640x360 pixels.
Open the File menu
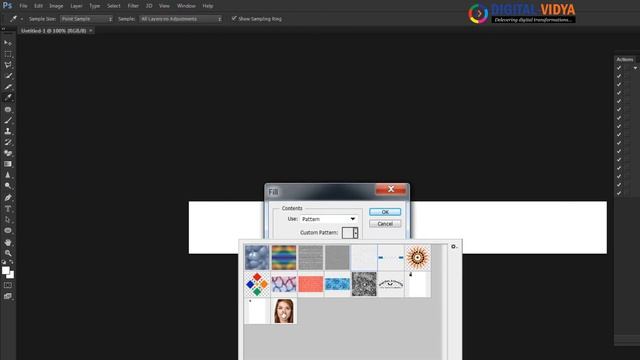tap(23, 6)
